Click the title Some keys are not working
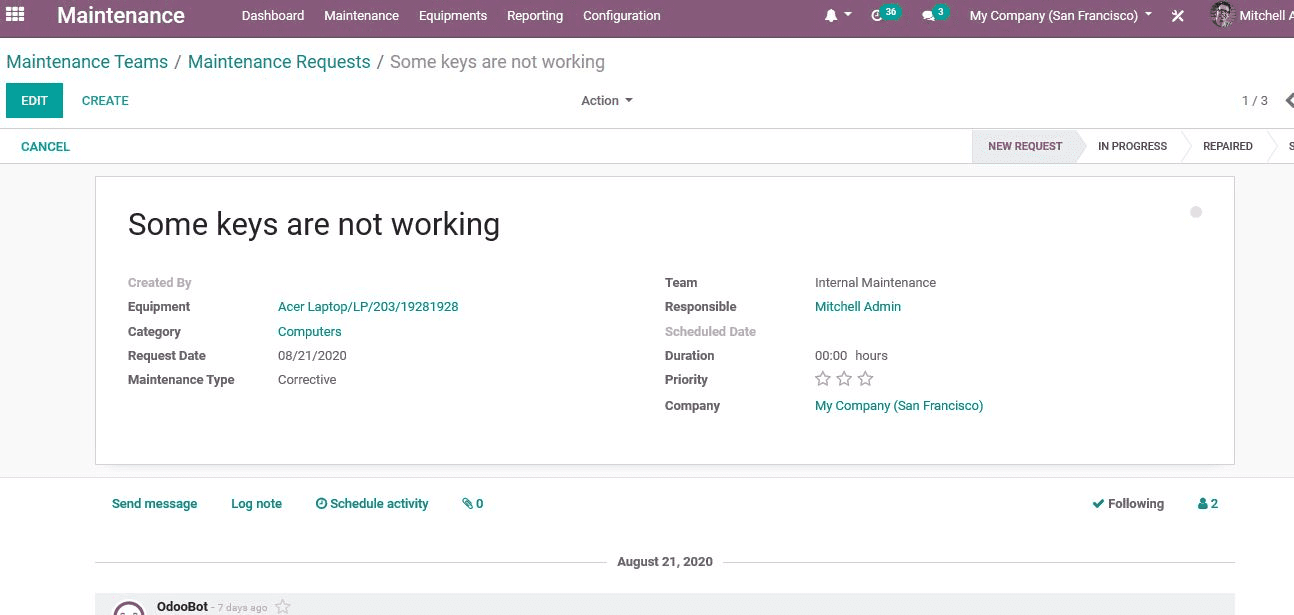The height and width of the screenshot is (615, 1294). 314,224
